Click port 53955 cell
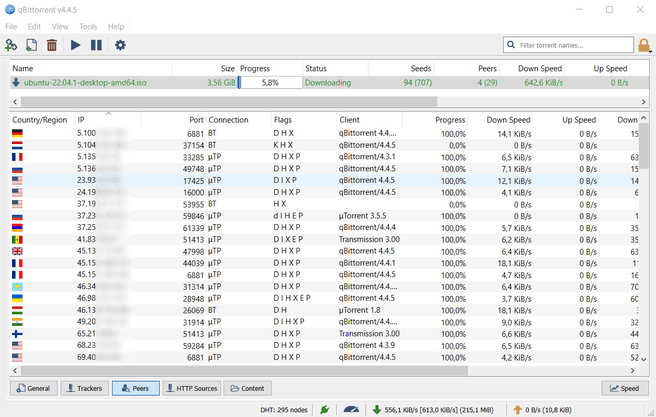This screenshot has height=417, width=656. [x=193, y=204]
